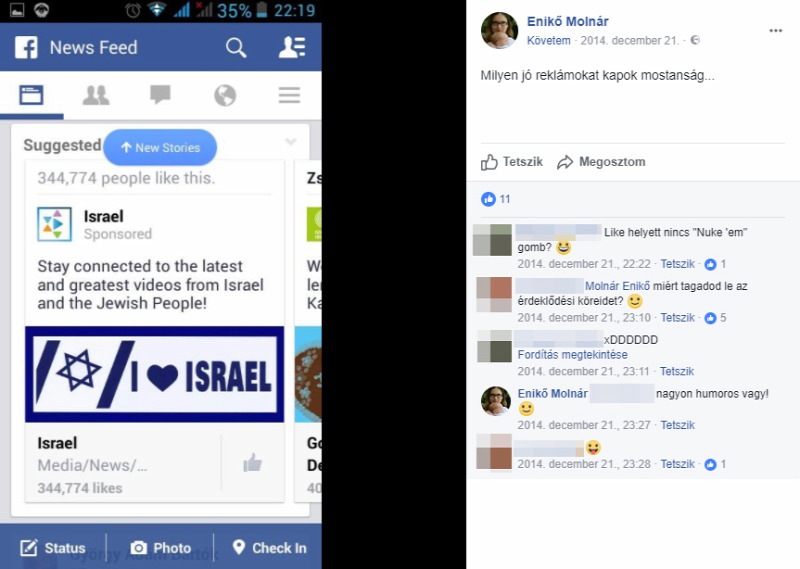The width and height of the screenshot is (800, 569).
Task: Toggle Tetszik on the 23:10 comment
Action: [678, 317]
